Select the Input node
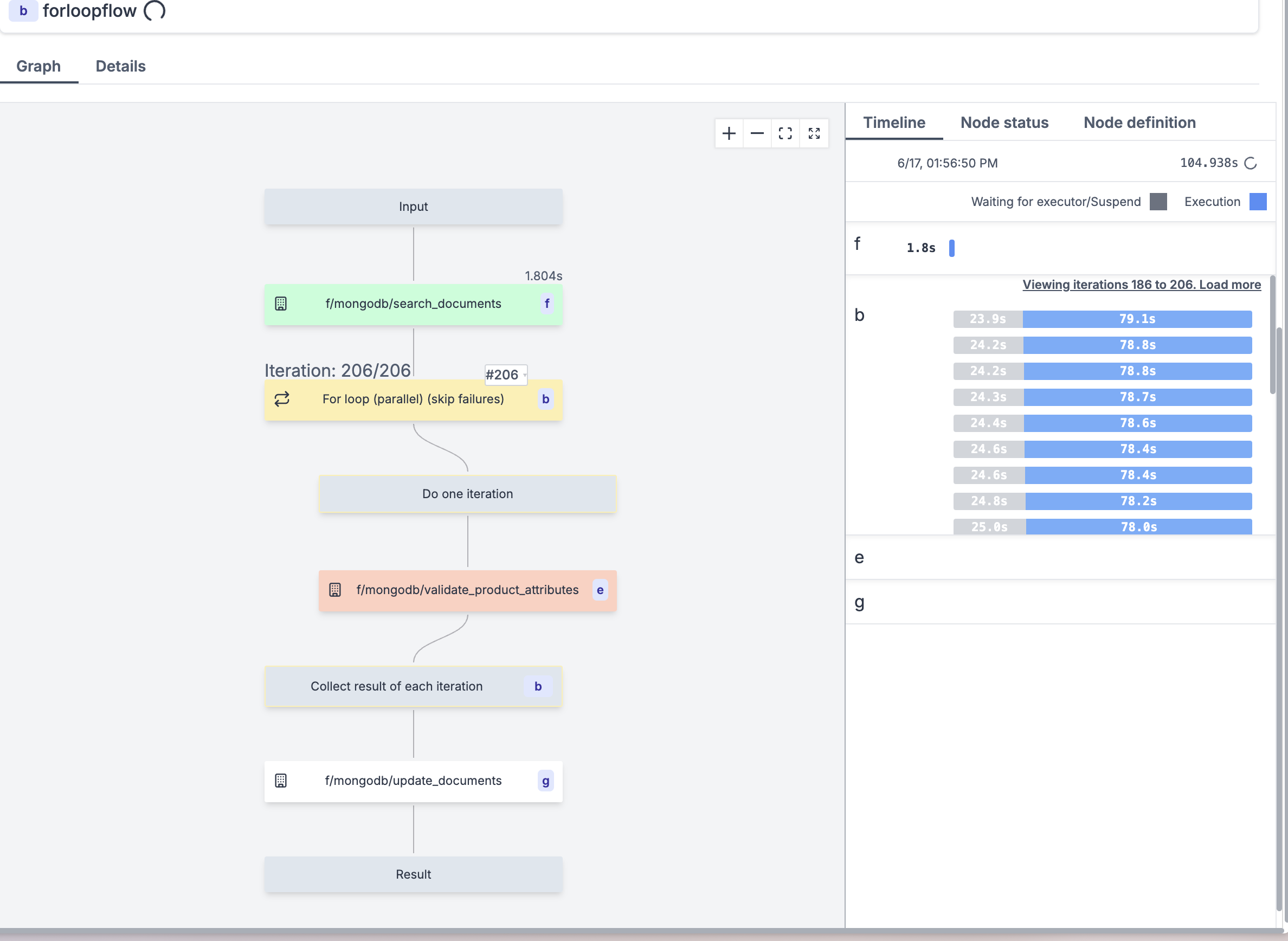 (413, 207)
